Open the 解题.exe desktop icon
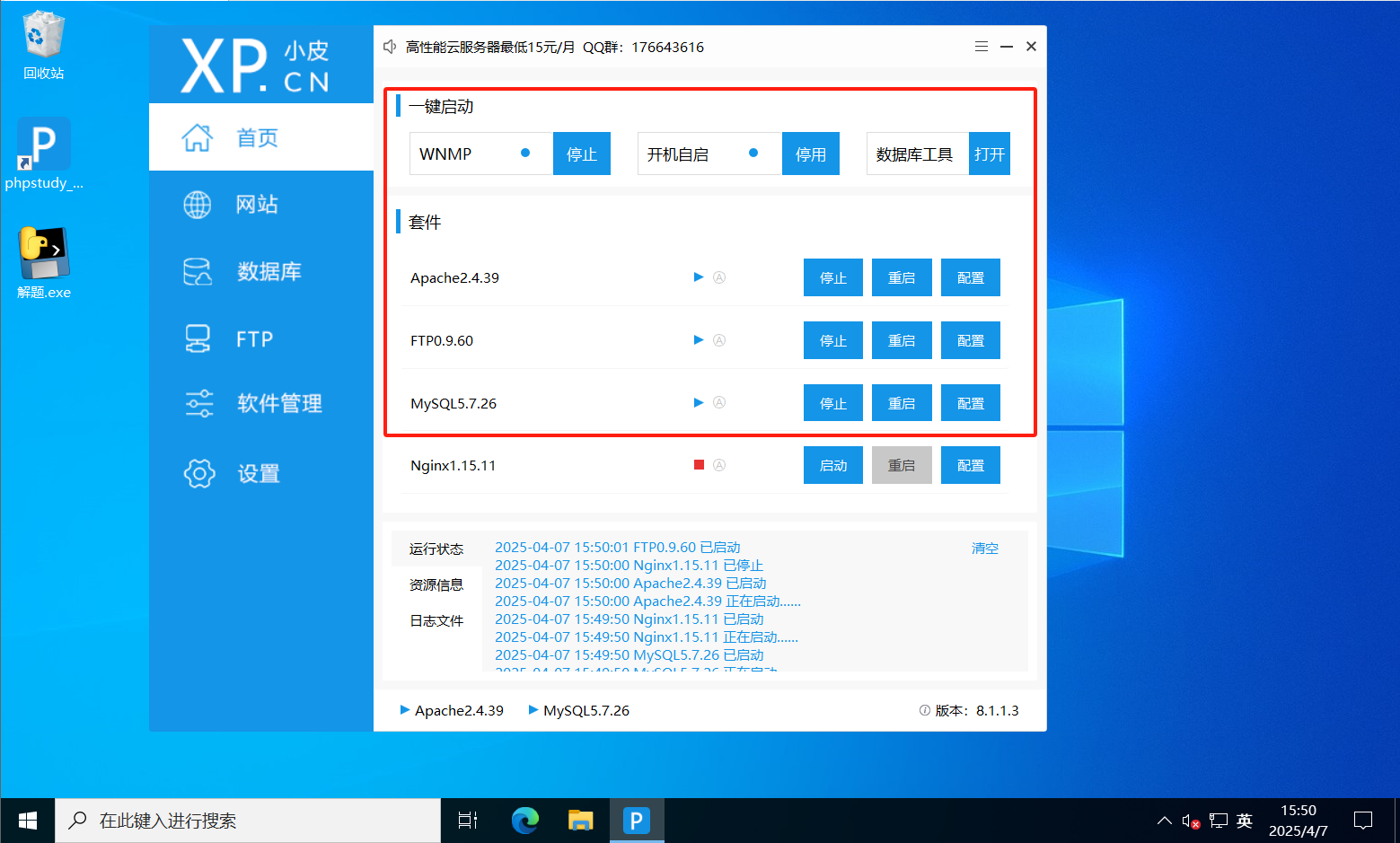Screen dimensions: 1400x843 click(43, 263)
